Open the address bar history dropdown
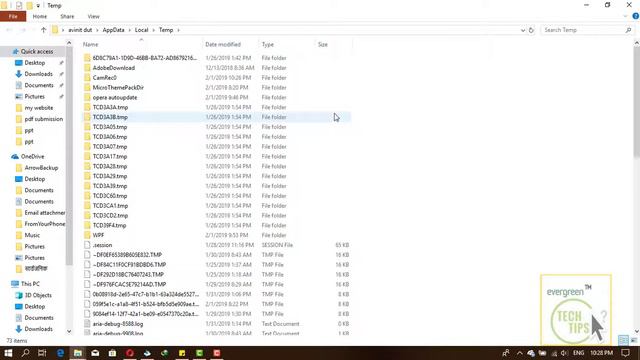 coord(522,30)
